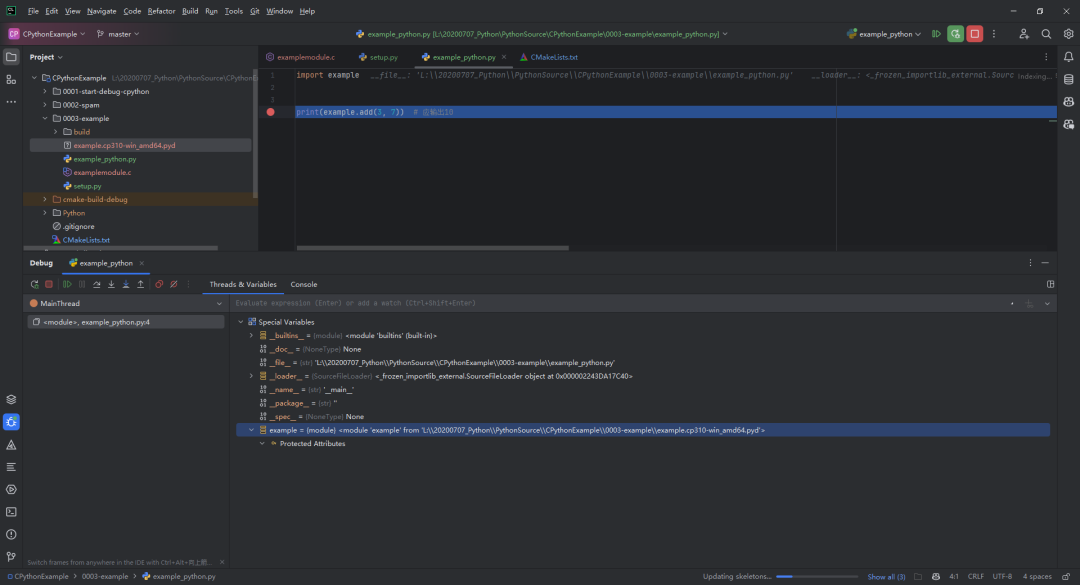Click Rerun debug icon in Debug toolbar
The image size is (1080, 585).
(34, 284)
